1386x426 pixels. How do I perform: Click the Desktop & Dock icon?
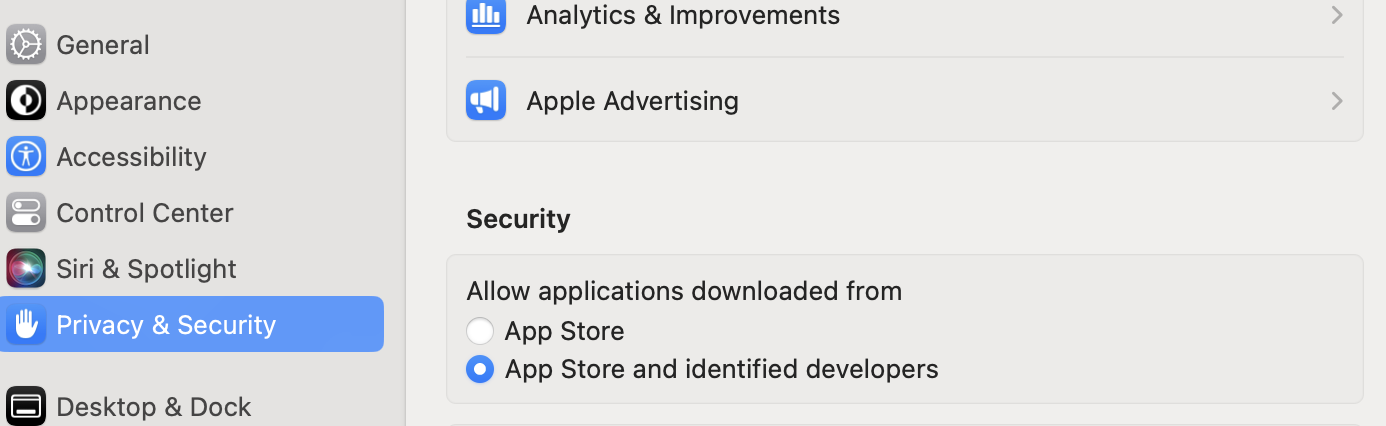pyautogui.click(x=26, y=406)
